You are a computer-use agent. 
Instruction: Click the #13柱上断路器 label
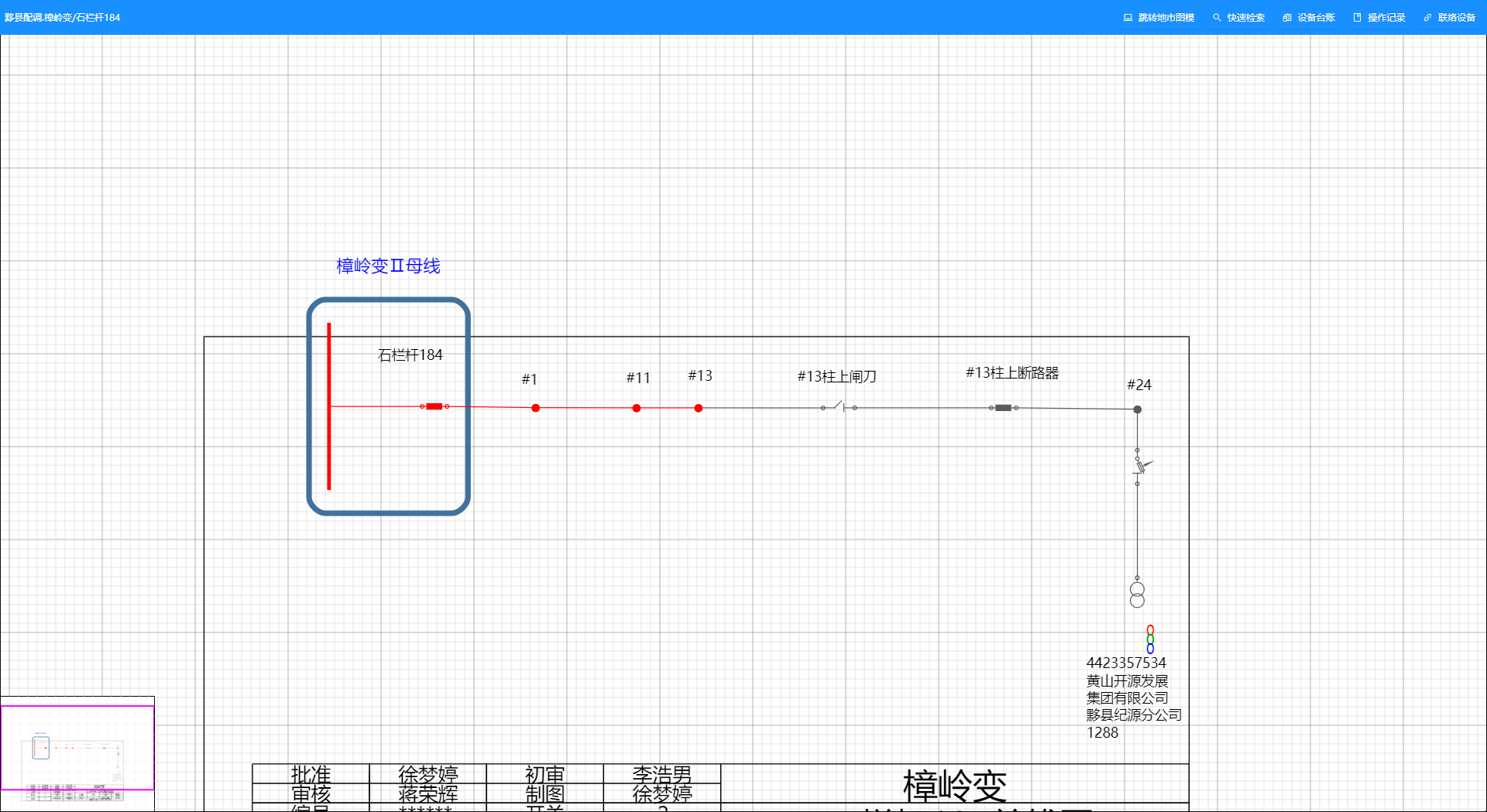pyautogui.click(x=1012, y=373)
